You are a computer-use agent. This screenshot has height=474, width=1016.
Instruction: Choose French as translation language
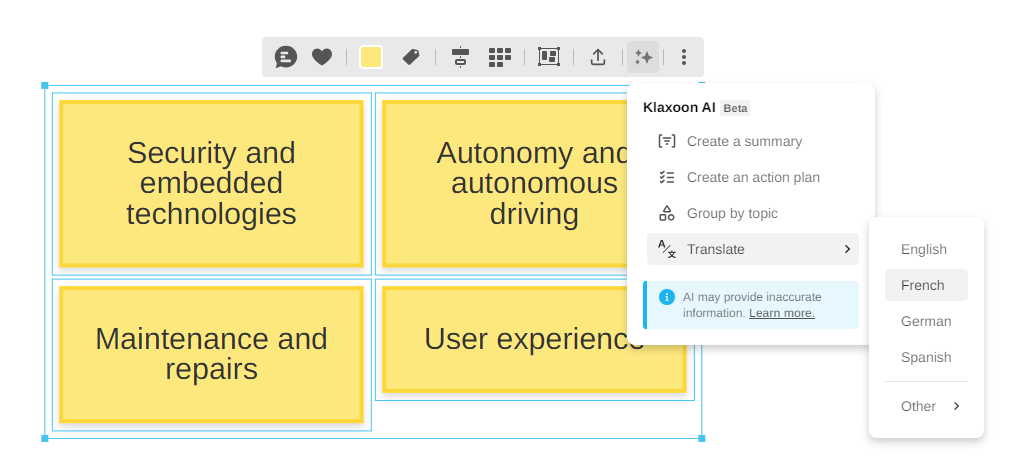(923, 285)
